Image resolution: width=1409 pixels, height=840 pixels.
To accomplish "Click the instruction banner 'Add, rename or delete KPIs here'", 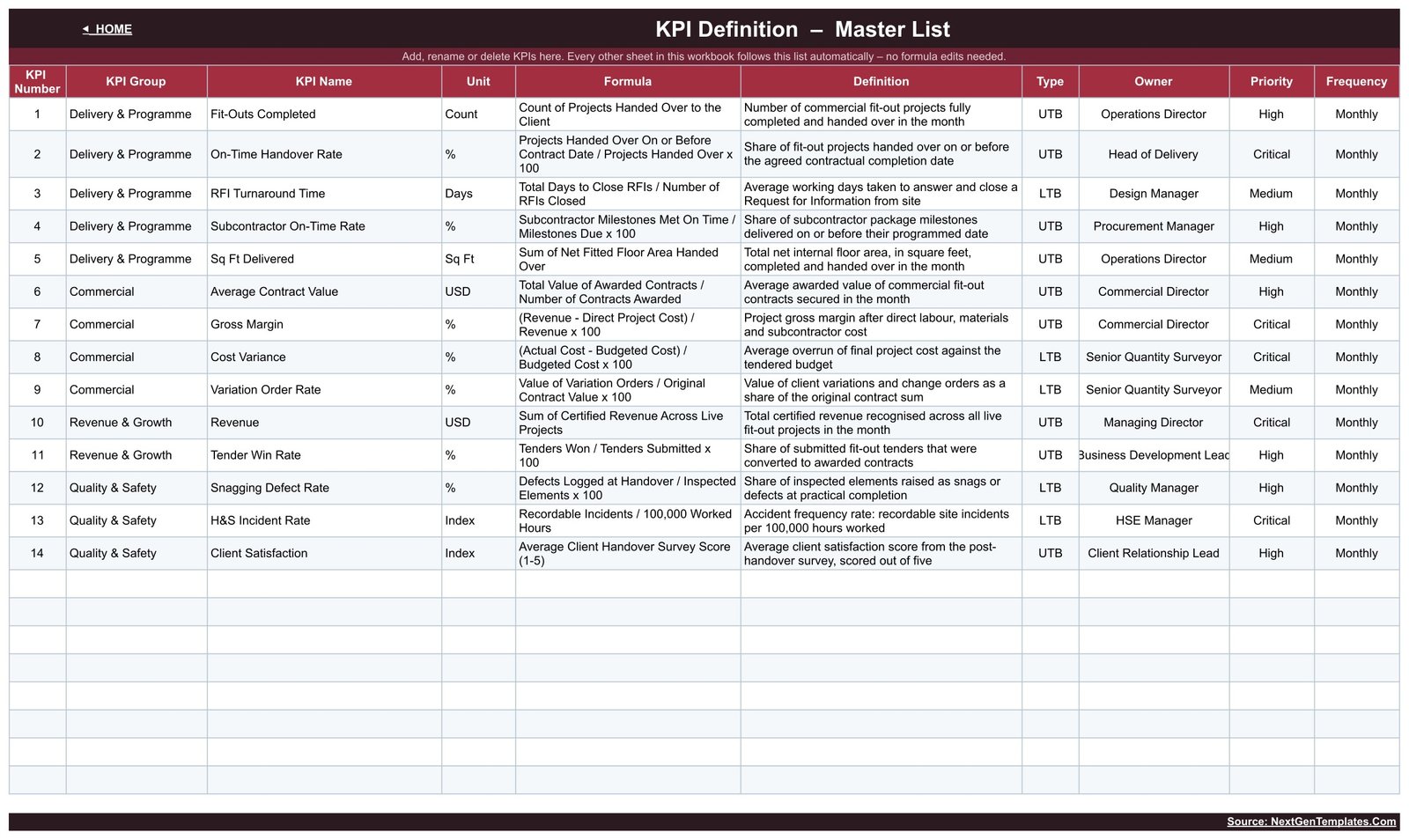I will 704,56.
